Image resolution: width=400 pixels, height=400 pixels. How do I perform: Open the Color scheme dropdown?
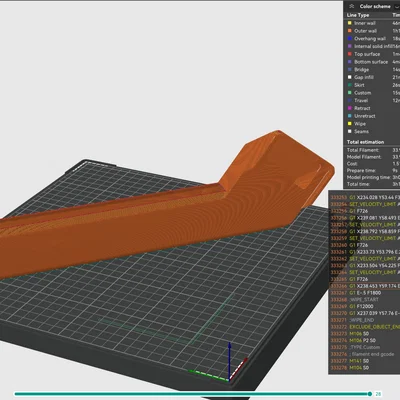point(397,6)
